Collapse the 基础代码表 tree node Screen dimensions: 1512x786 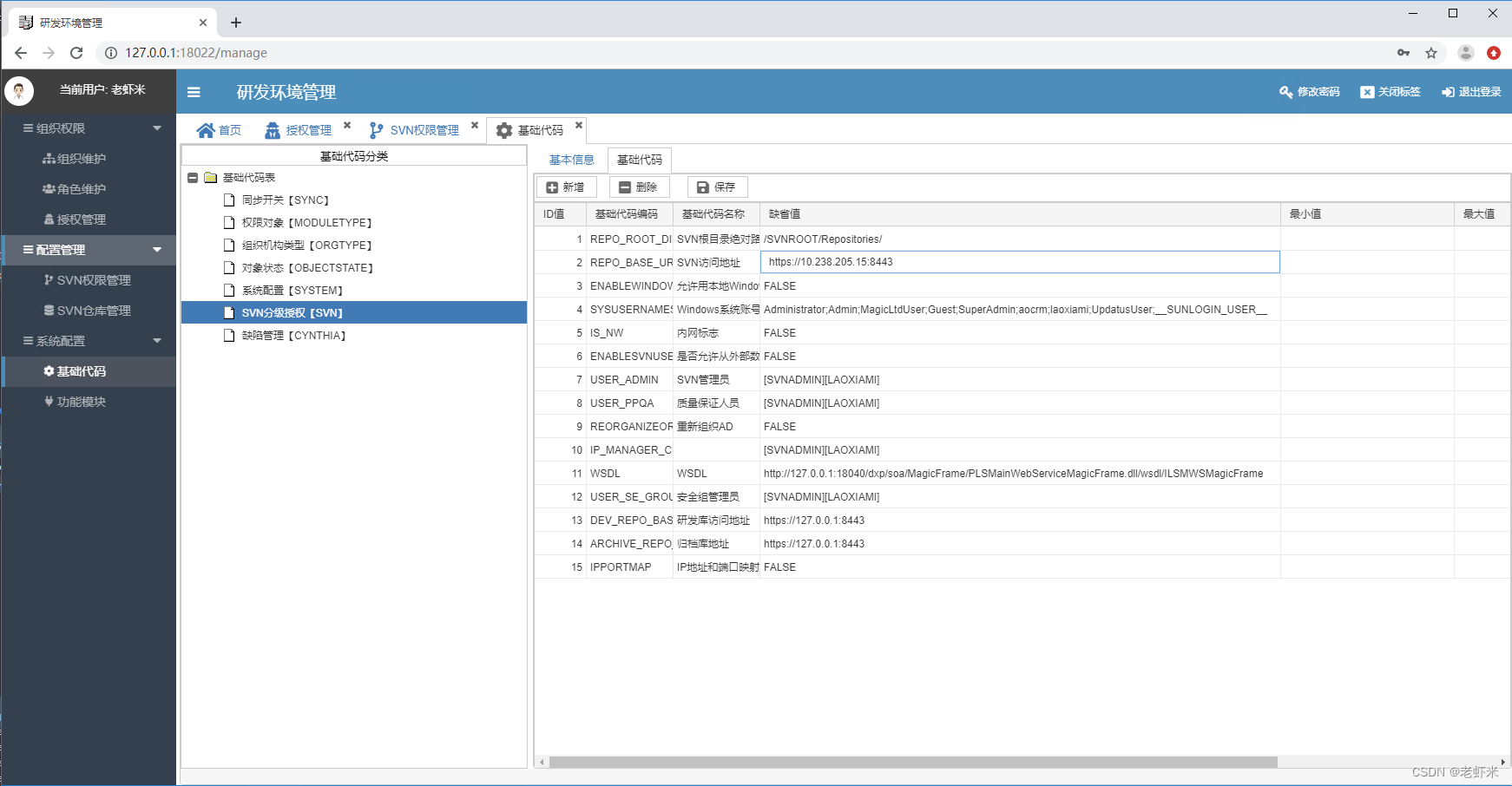click(193, 178)
